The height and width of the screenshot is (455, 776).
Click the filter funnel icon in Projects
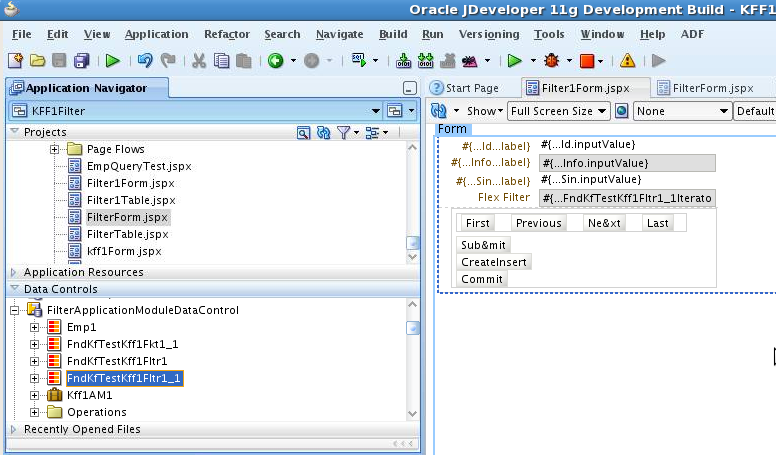343,133
